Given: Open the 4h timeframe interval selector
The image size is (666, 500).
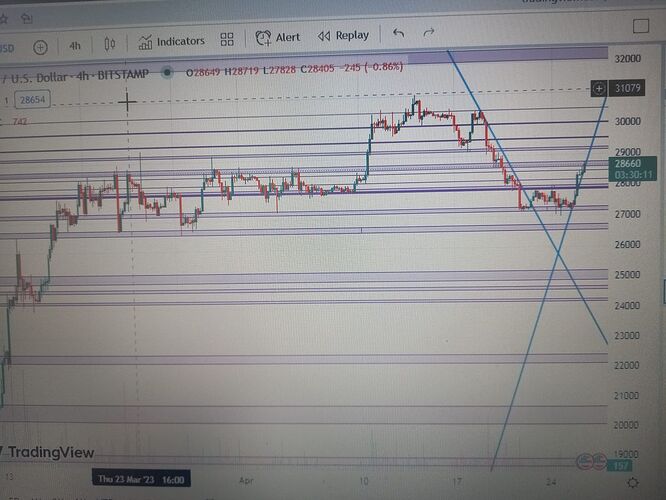Looking at the screenshot, I should point(75,45).
